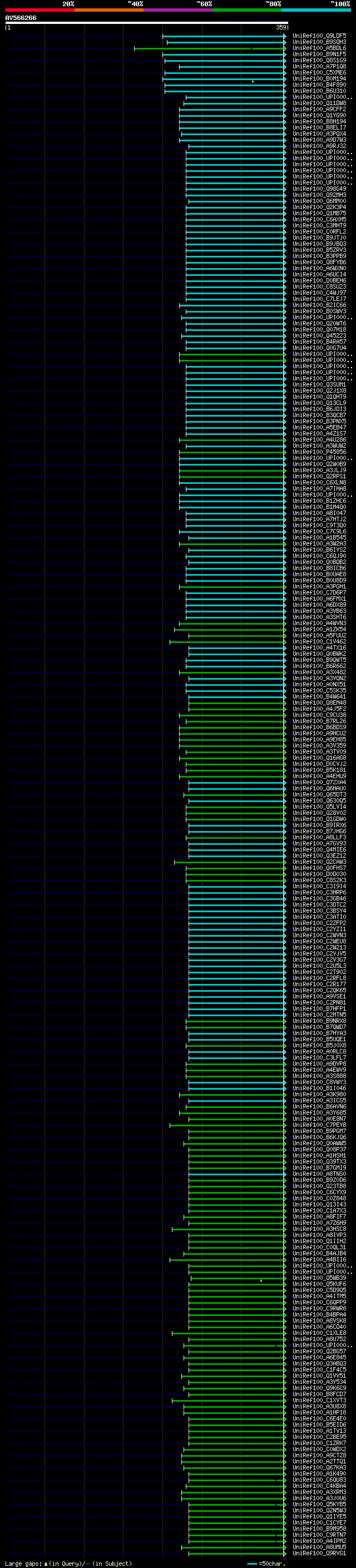Open hit UniRef100_A5BDL6
This screenshot has width=356, height=1568.
point(319,48)
